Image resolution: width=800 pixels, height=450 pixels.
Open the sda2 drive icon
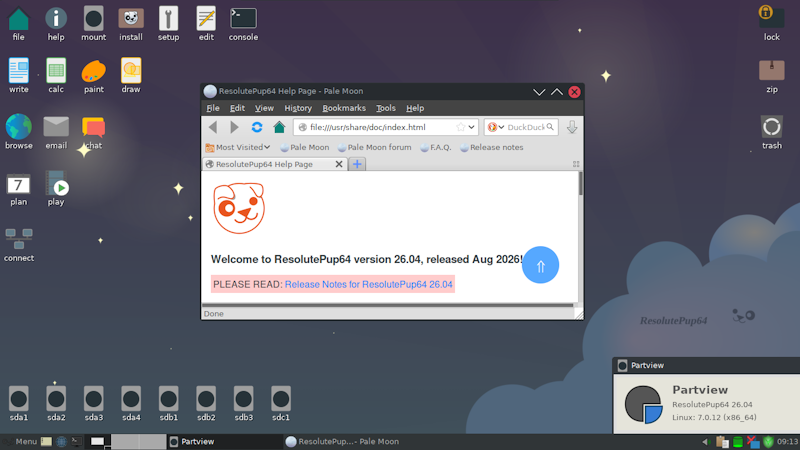[x=56, y=399]
